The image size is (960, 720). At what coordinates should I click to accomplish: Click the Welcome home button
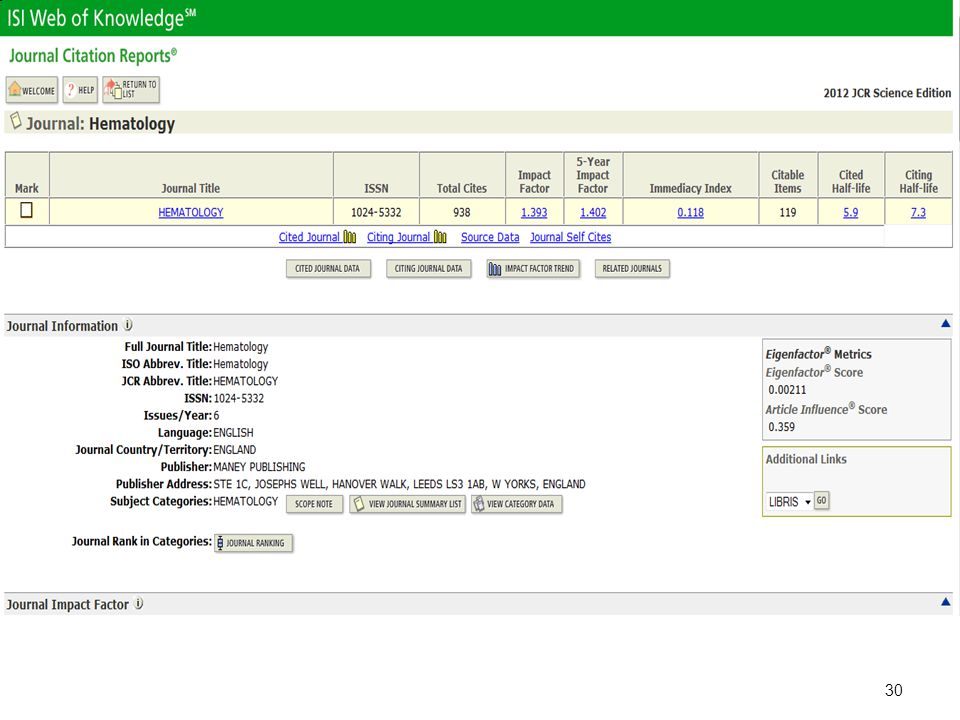point(32,90)
